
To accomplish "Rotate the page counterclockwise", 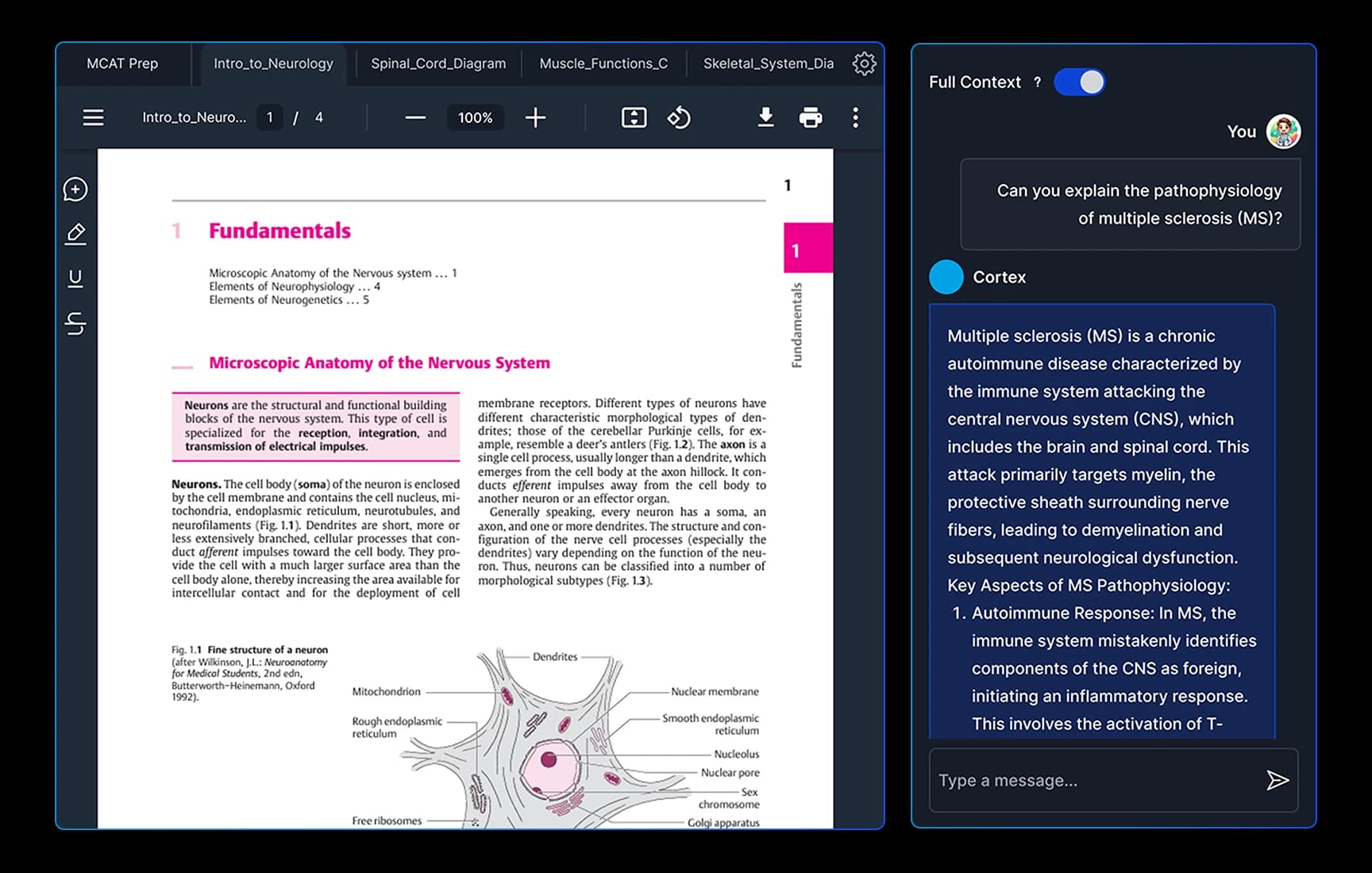I will pyautogui.click(x=680, y=117).
